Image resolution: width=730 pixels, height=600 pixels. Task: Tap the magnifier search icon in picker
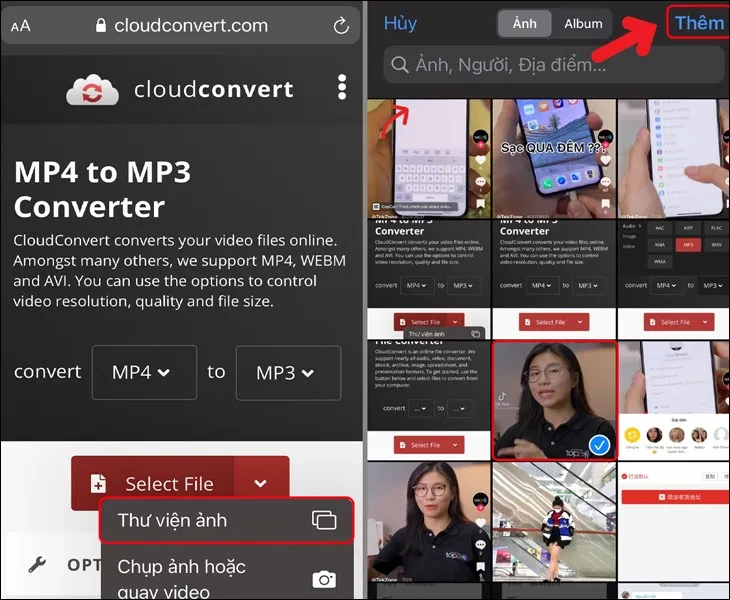(x=399, y=65)
